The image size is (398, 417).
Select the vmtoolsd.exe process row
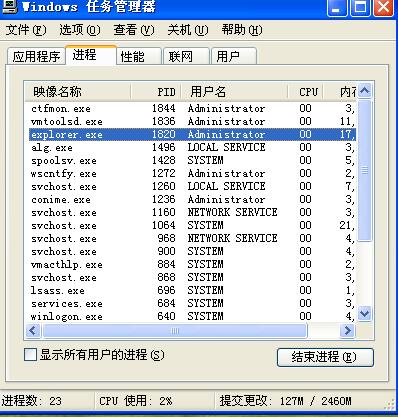tap(192, 121)
